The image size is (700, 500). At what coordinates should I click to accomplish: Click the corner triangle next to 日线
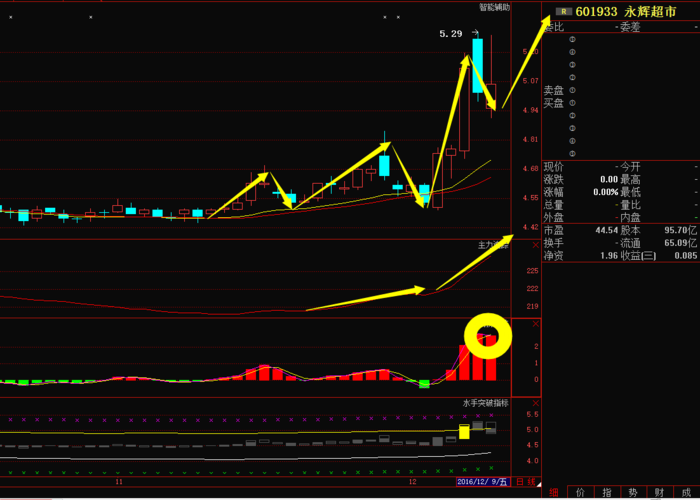[x=538, y=484]
